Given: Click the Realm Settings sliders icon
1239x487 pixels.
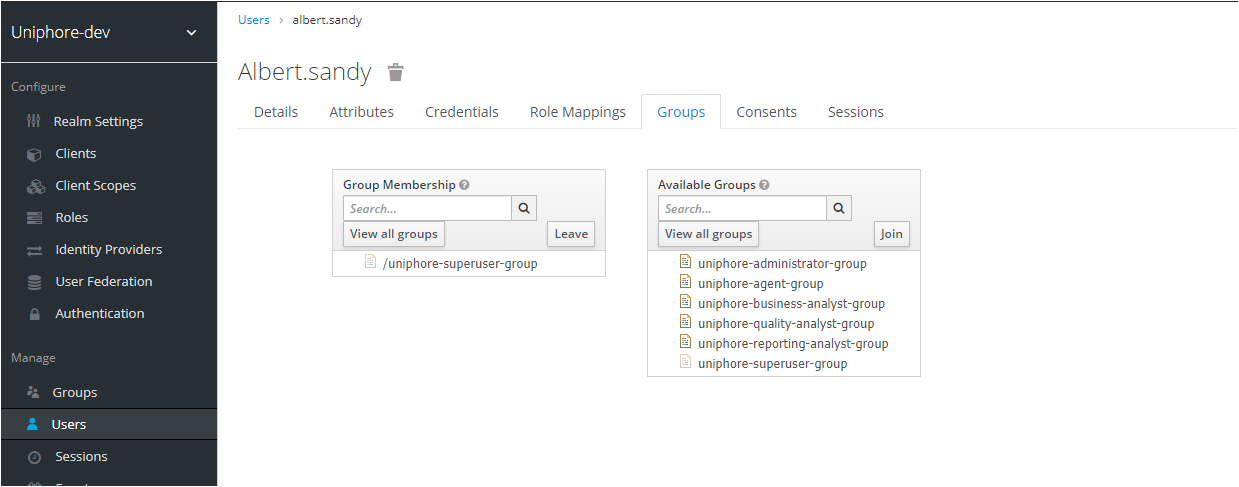Looking at the screenshot, I should pos(32,121).
